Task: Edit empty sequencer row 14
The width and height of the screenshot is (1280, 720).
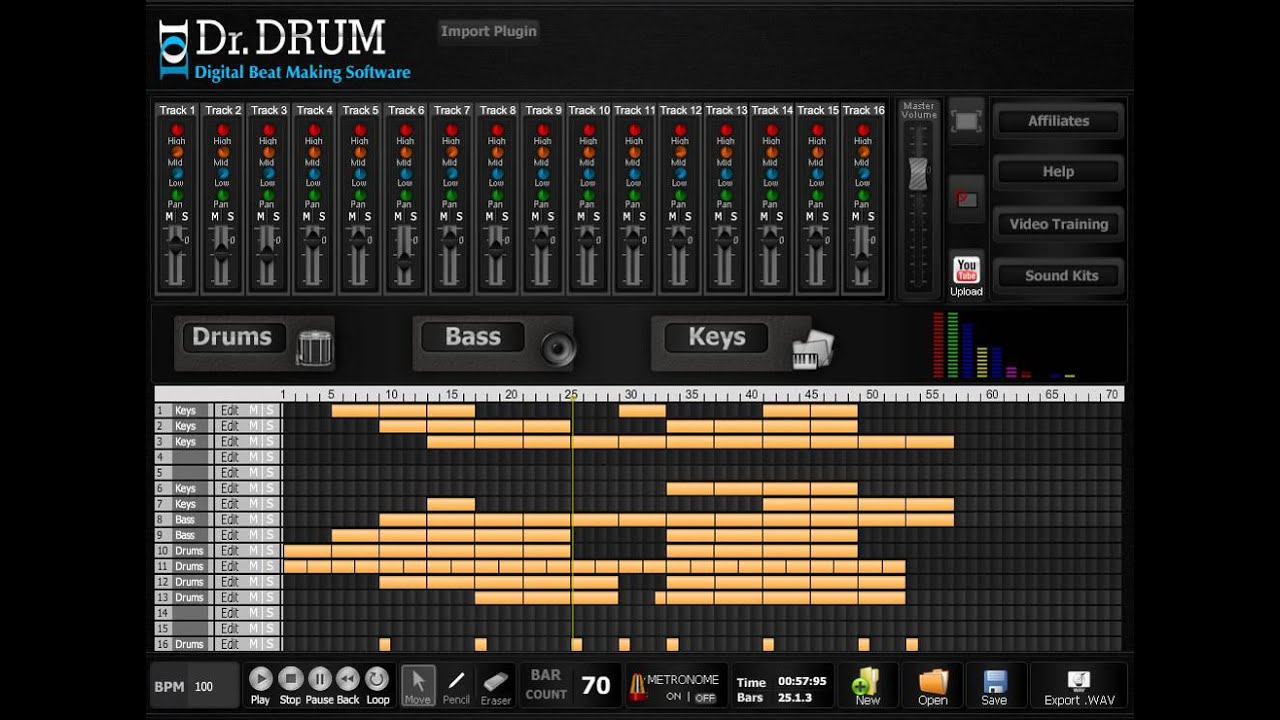Action: (x=230, y=614)
